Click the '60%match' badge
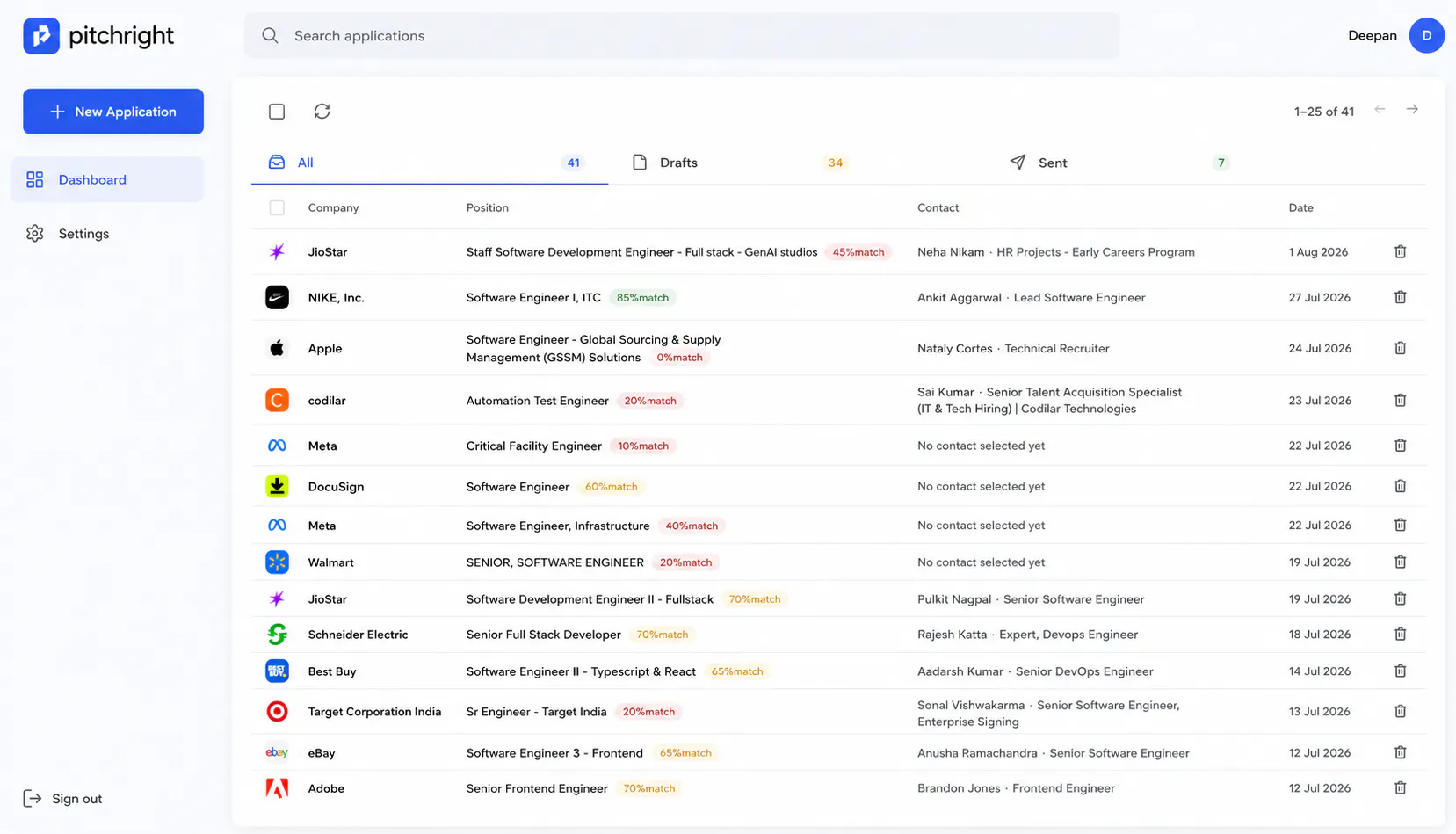1456x834 pixels. click(612, 486)
